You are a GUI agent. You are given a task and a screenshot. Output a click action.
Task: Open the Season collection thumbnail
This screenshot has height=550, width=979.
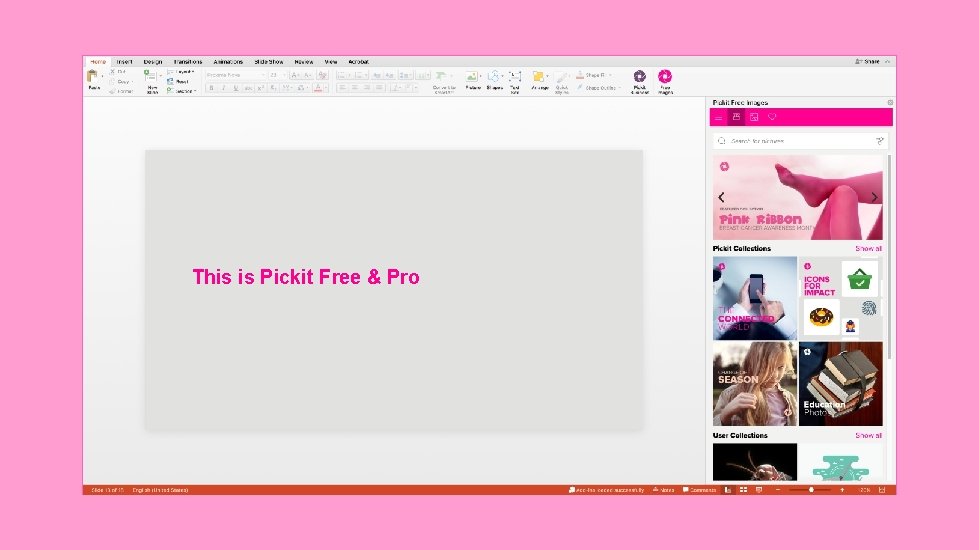(x=755, y=383)
